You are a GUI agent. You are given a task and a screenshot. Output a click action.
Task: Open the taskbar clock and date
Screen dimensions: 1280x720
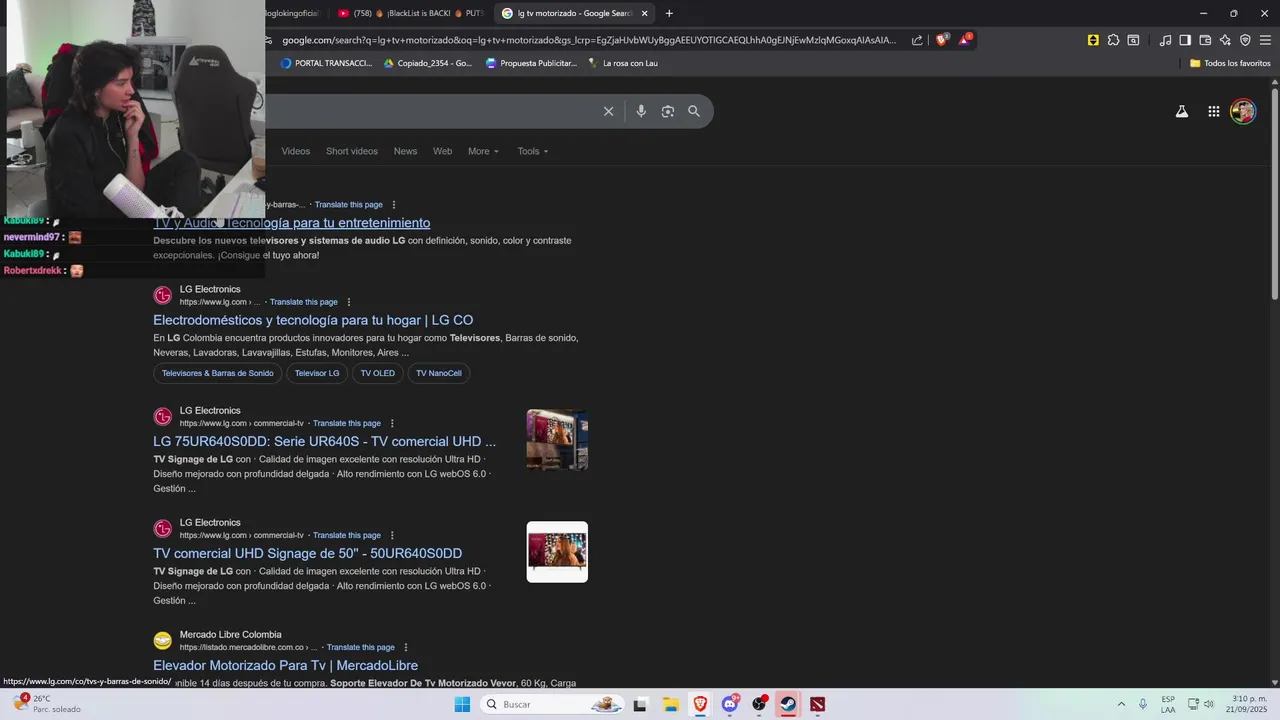1249,704
